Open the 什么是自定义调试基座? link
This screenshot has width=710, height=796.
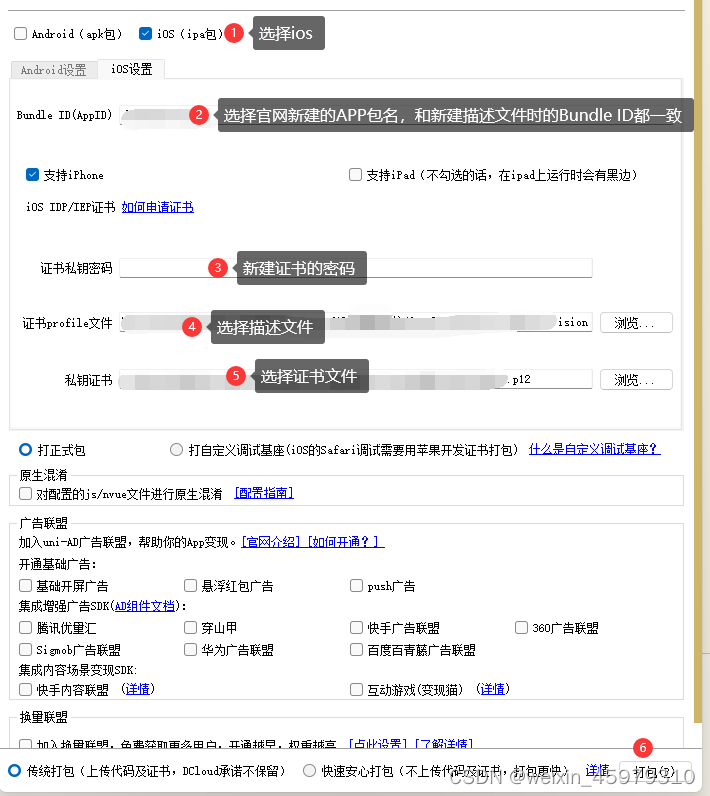click(x=594, y=449)
